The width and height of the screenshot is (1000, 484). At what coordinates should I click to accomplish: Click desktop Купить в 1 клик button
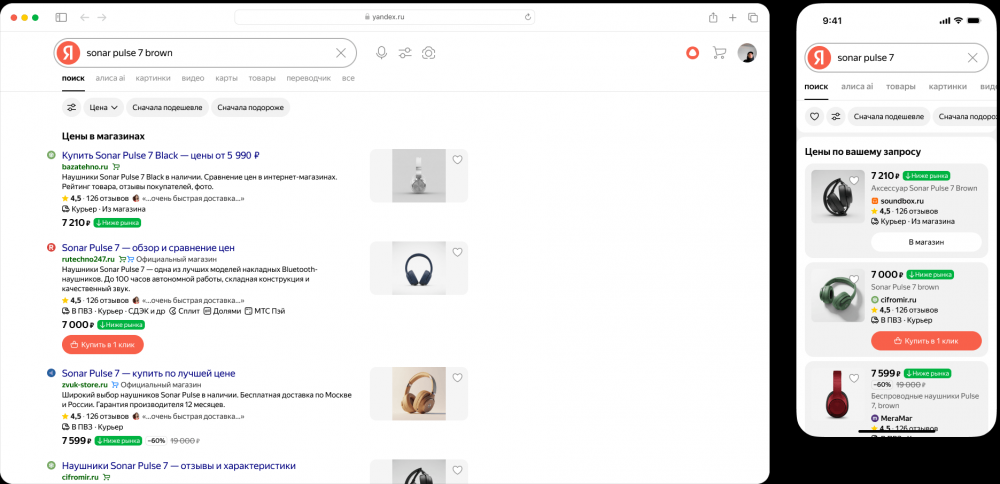point(103,344)
